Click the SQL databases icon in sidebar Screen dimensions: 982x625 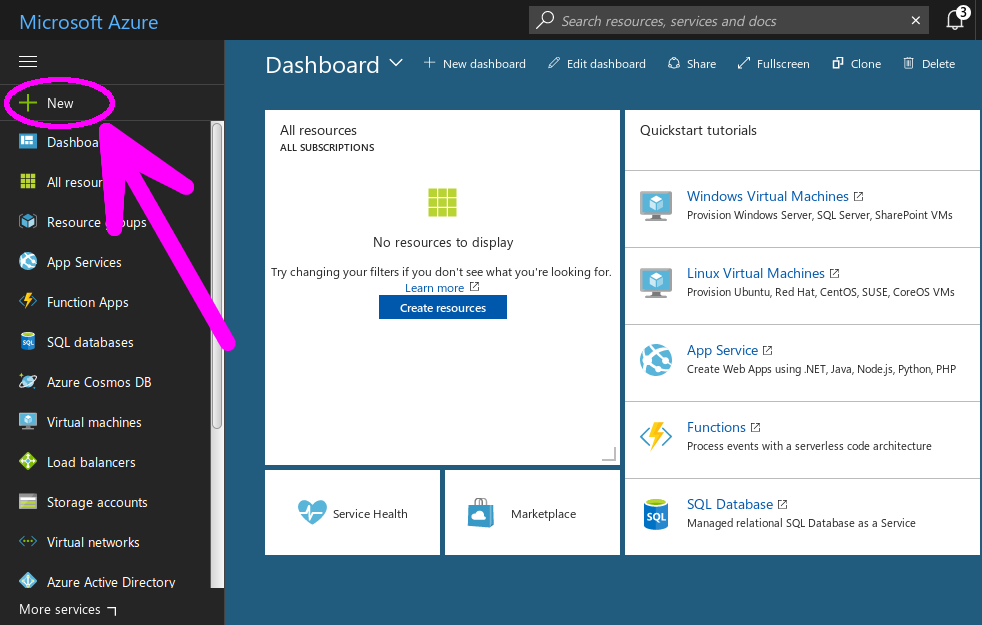[x=28, y=341]
